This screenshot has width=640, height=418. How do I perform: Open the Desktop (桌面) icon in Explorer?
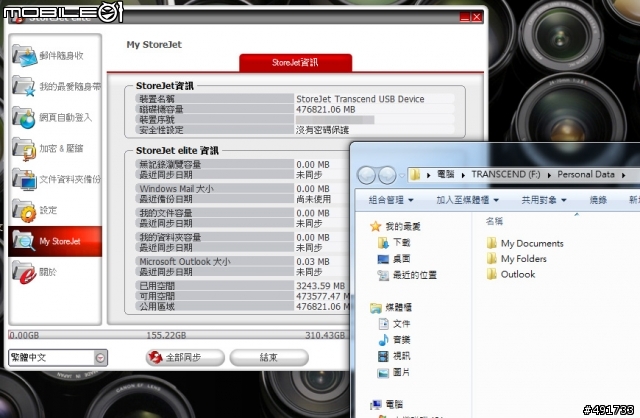pyautogui.click(x=383, y=259)
